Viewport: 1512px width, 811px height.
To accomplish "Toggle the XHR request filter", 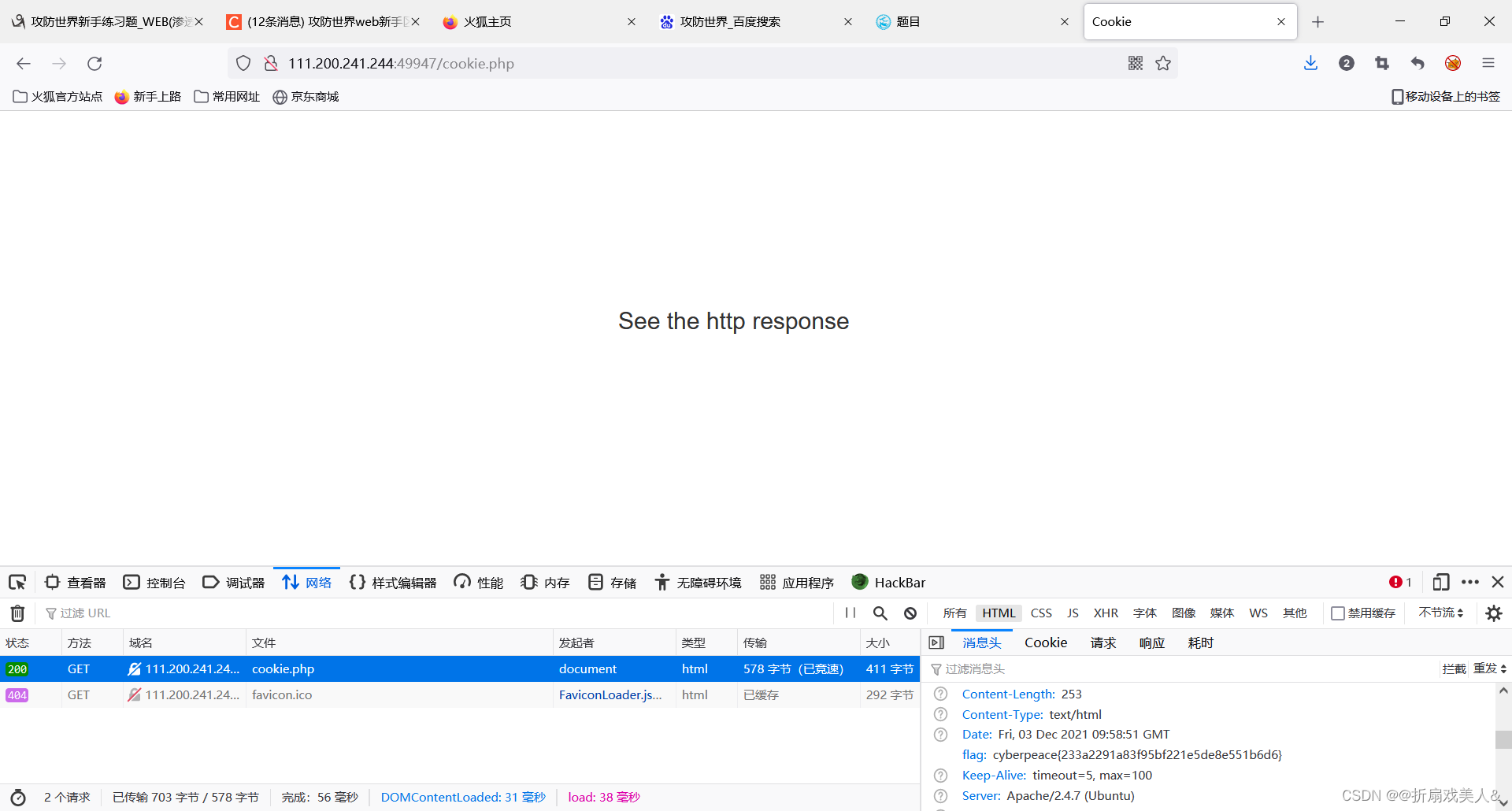I will (x=1106, y=613).
